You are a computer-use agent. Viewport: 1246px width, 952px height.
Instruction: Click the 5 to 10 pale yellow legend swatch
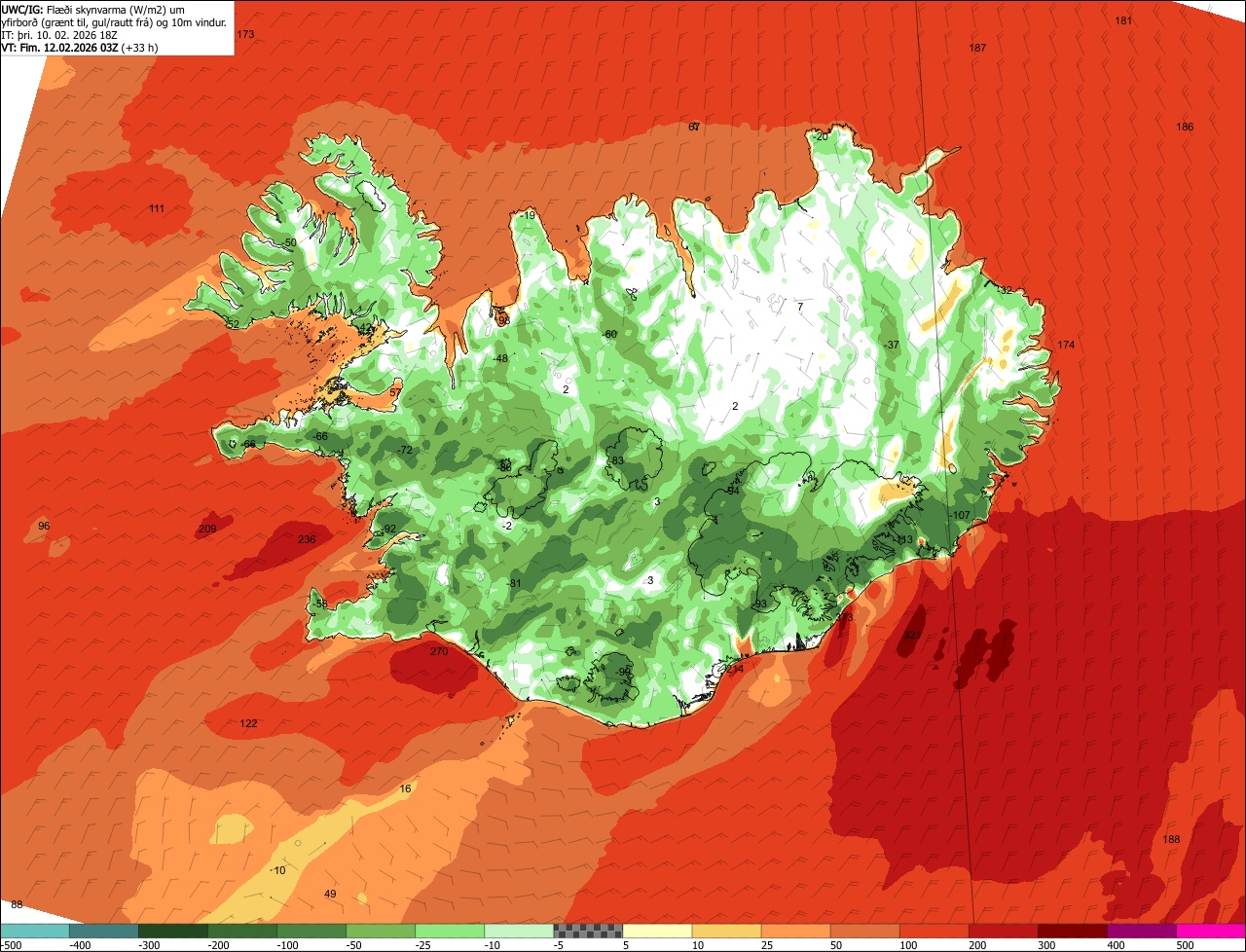[x=657, y=931]
